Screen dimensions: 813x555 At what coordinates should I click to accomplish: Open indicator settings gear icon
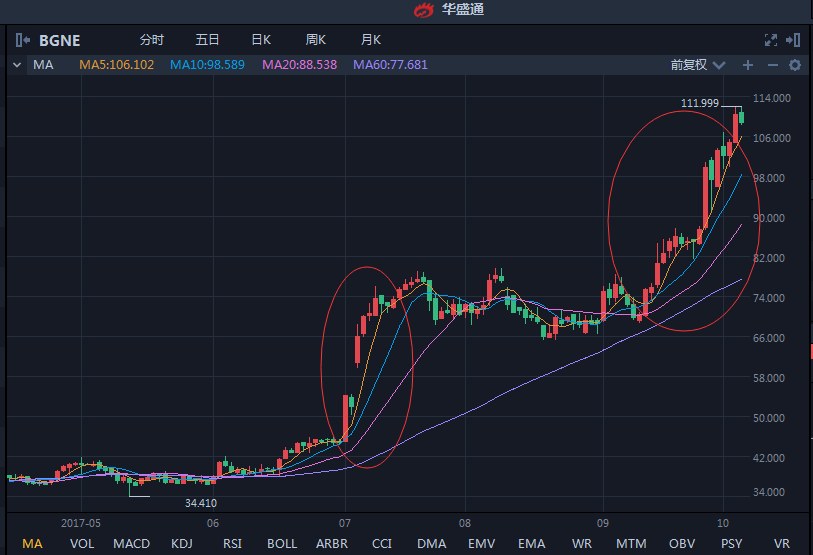795,65
